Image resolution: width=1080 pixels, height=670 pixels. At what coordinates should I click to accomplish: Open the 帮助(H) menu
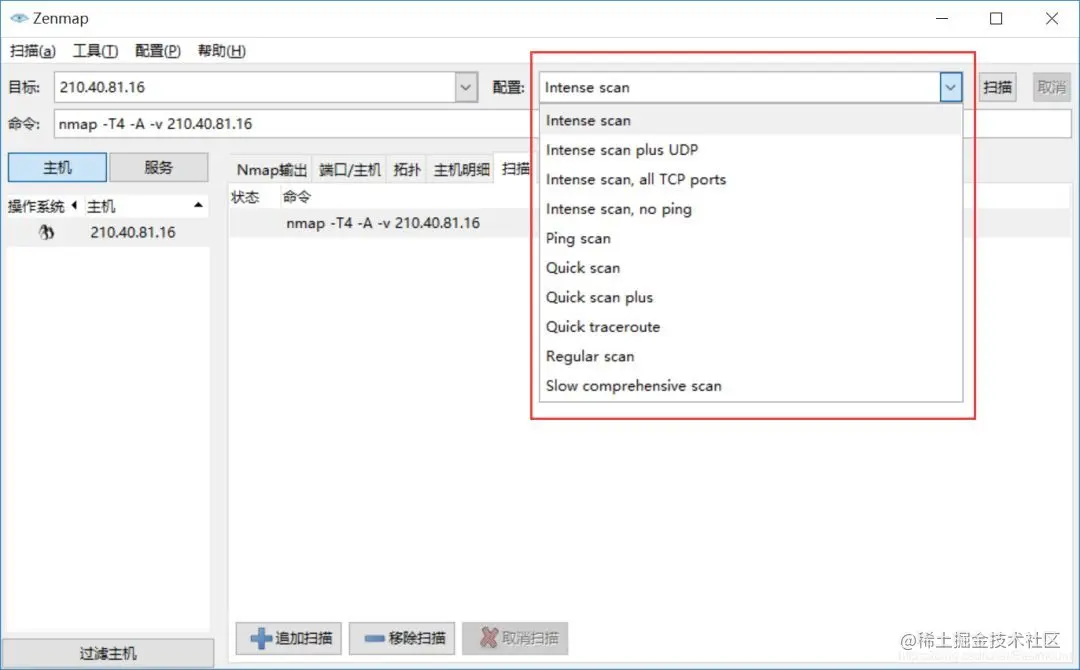pos(221,51)
